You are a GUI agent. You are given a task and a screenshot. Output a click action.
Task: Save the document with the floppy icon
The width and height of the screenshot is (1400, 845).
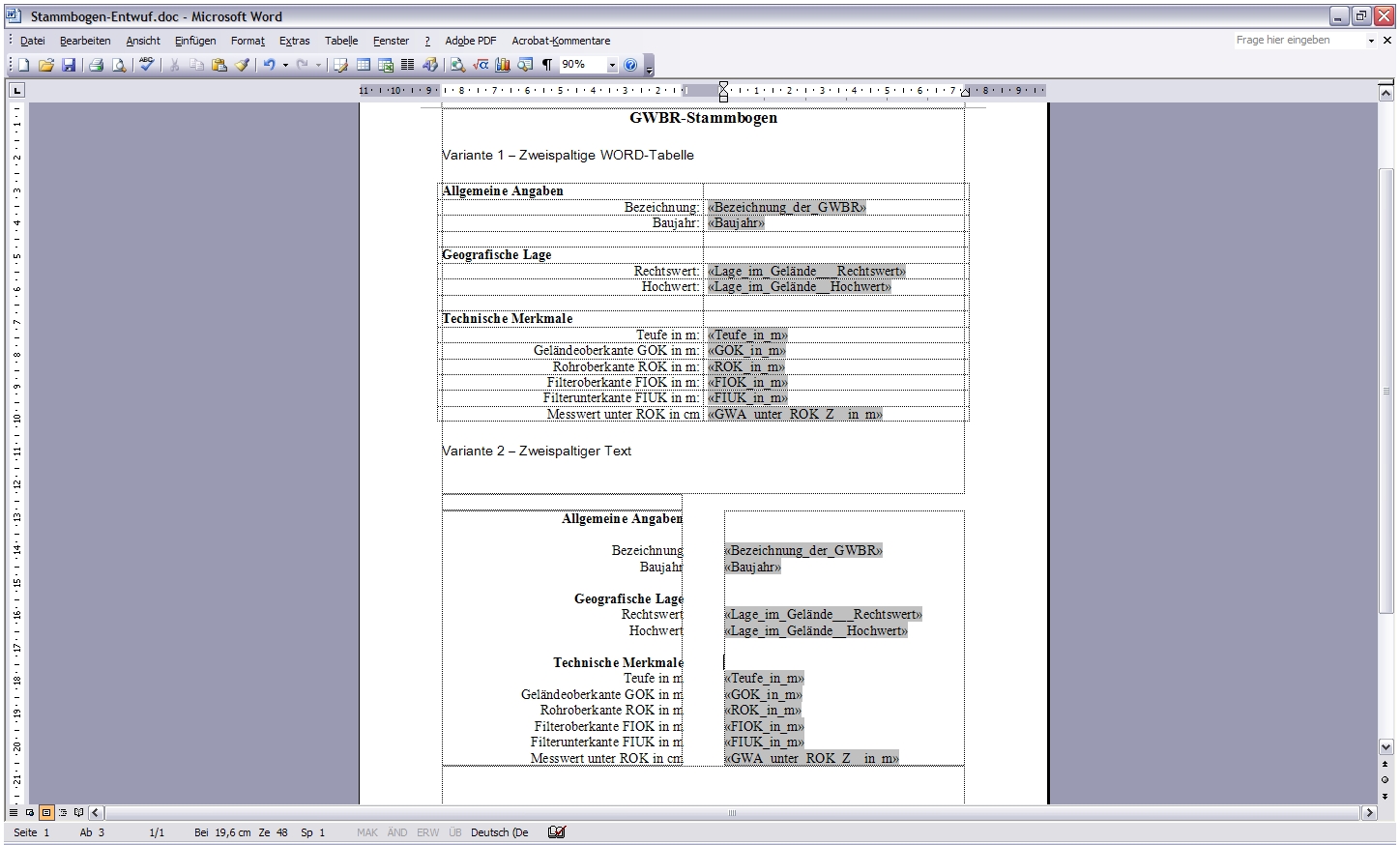click(x=69, y=65)
